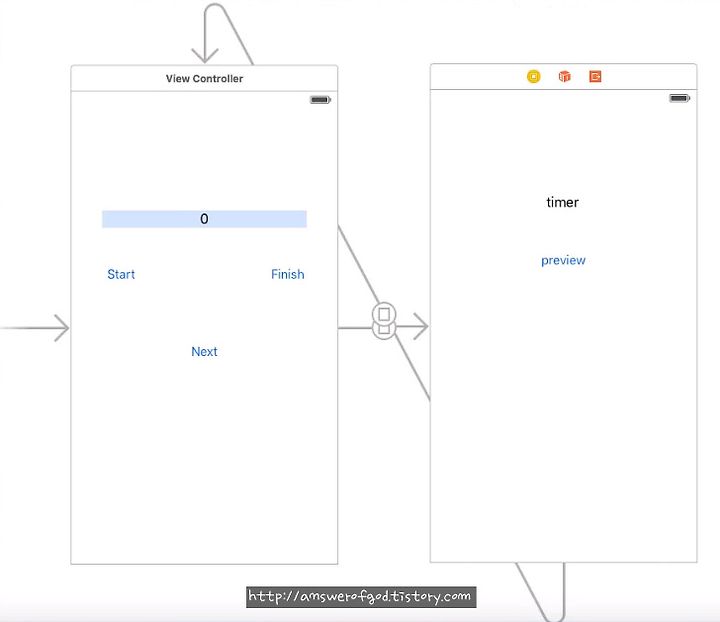
Task: Select the highlighted 0 label
Action: (204, 219)
